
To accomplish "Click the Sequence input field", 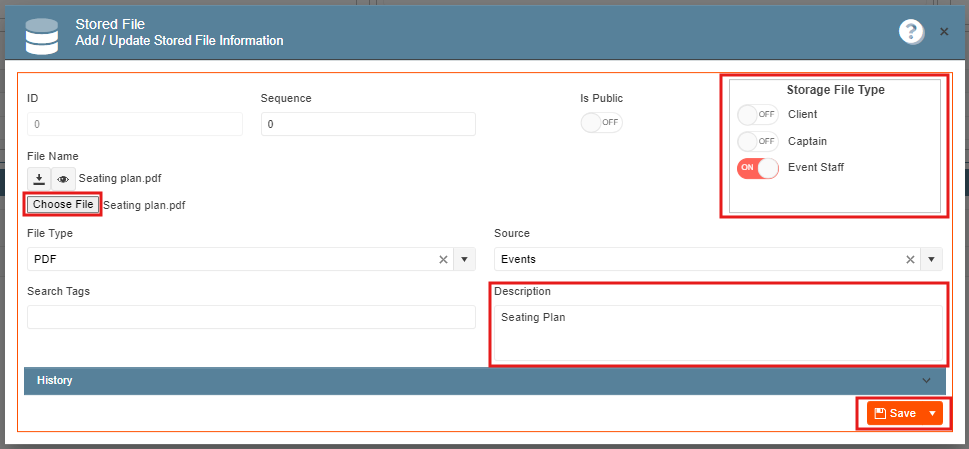I will coord(368,124).
